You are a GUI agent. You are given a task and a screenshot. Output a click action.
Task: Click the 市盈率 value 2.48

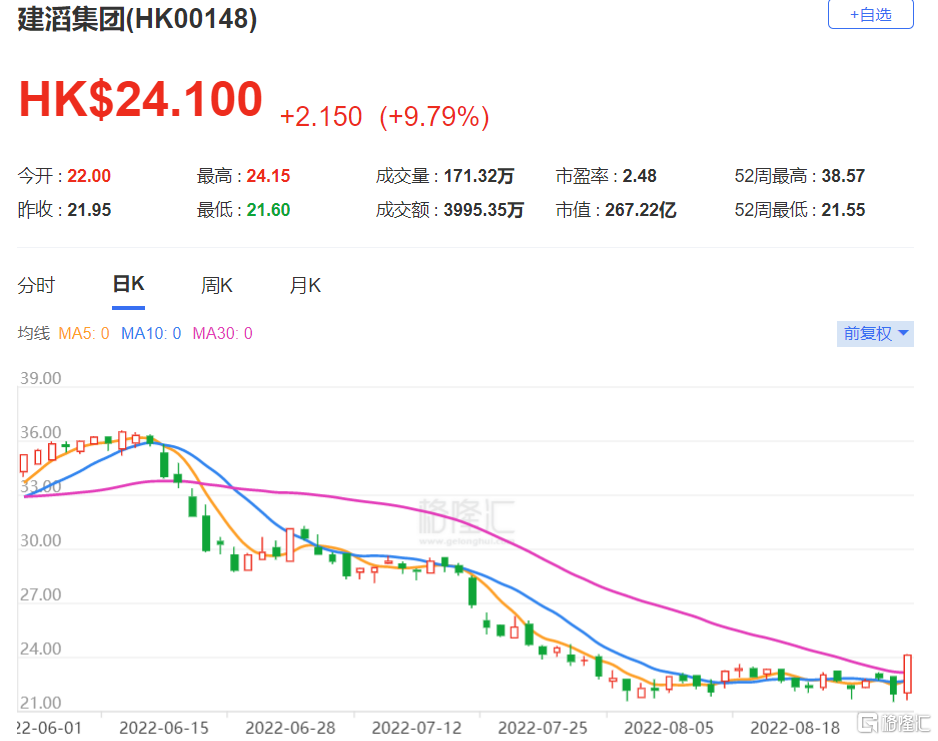639,176
